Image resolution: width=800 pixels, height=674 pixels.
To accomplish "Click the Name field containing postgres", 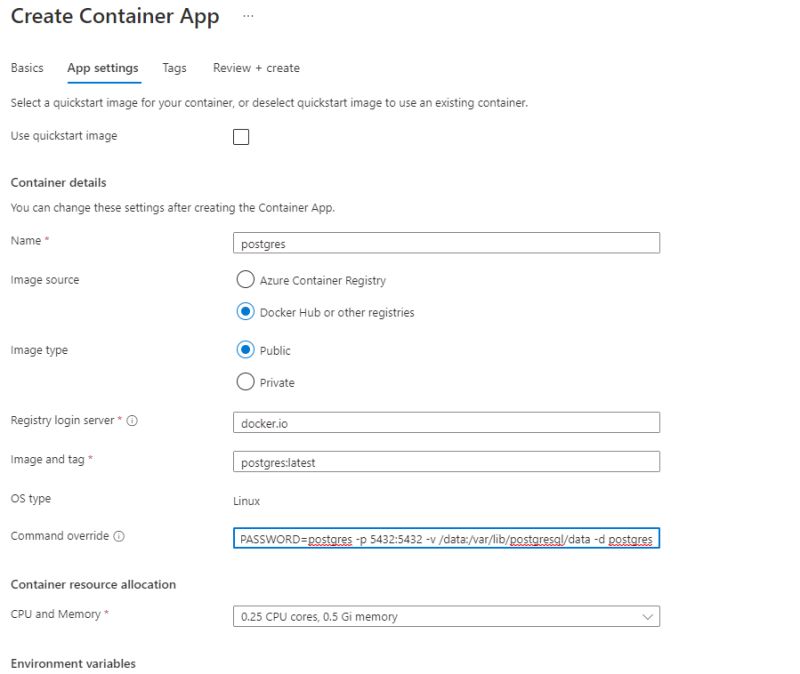I will 445,242.
